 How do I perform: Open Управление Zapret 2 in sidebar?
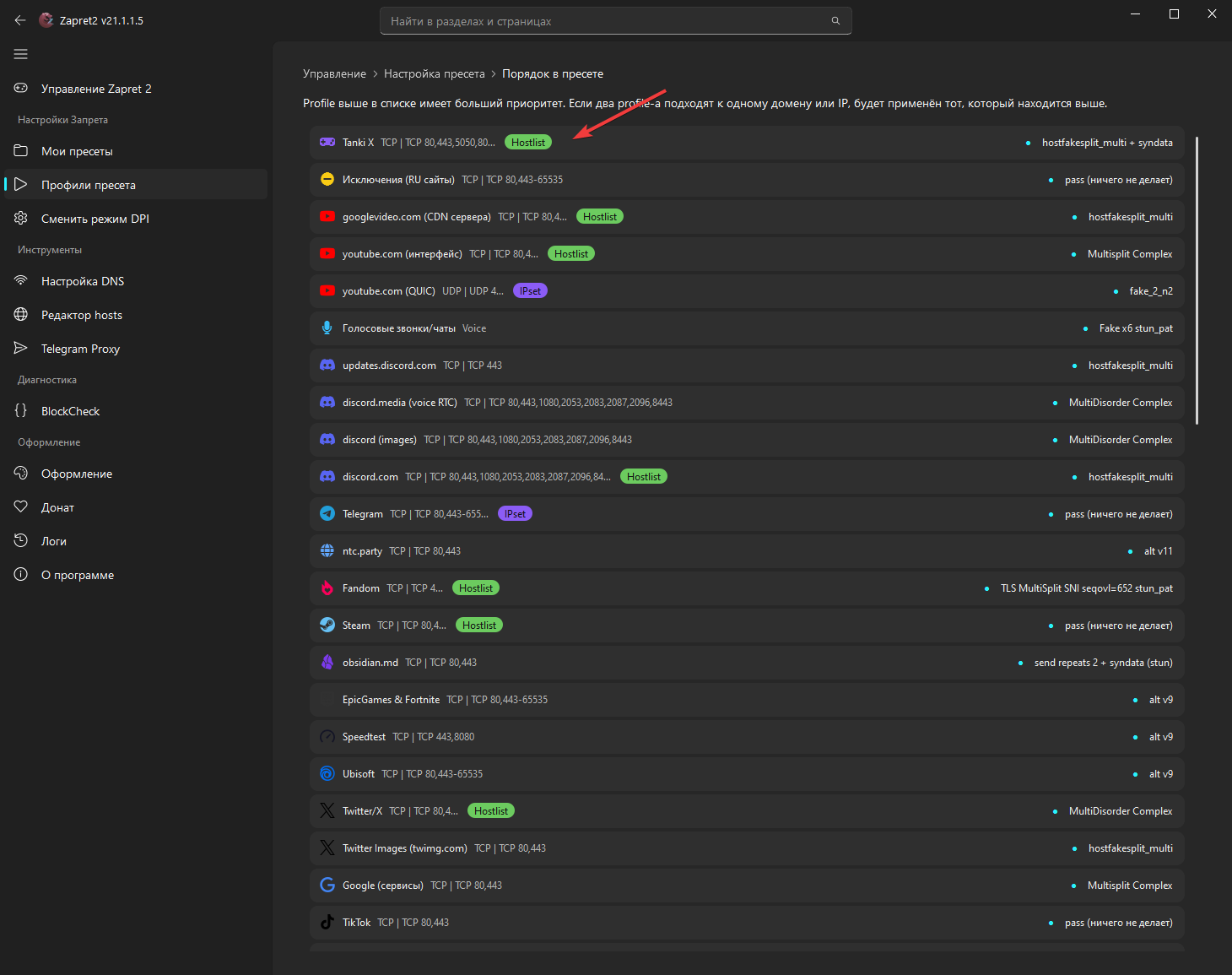click(136, 89)
